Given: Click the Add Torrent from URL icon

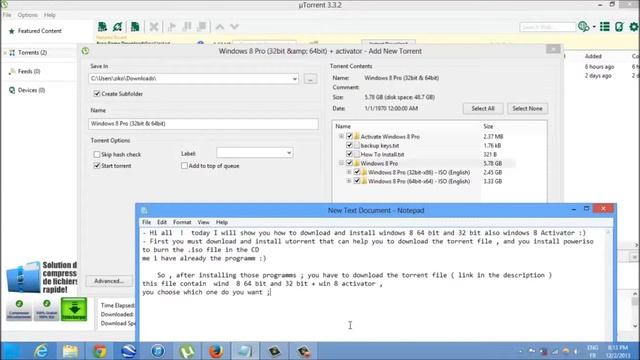Looking at the screenshot, I should (118, 27).
